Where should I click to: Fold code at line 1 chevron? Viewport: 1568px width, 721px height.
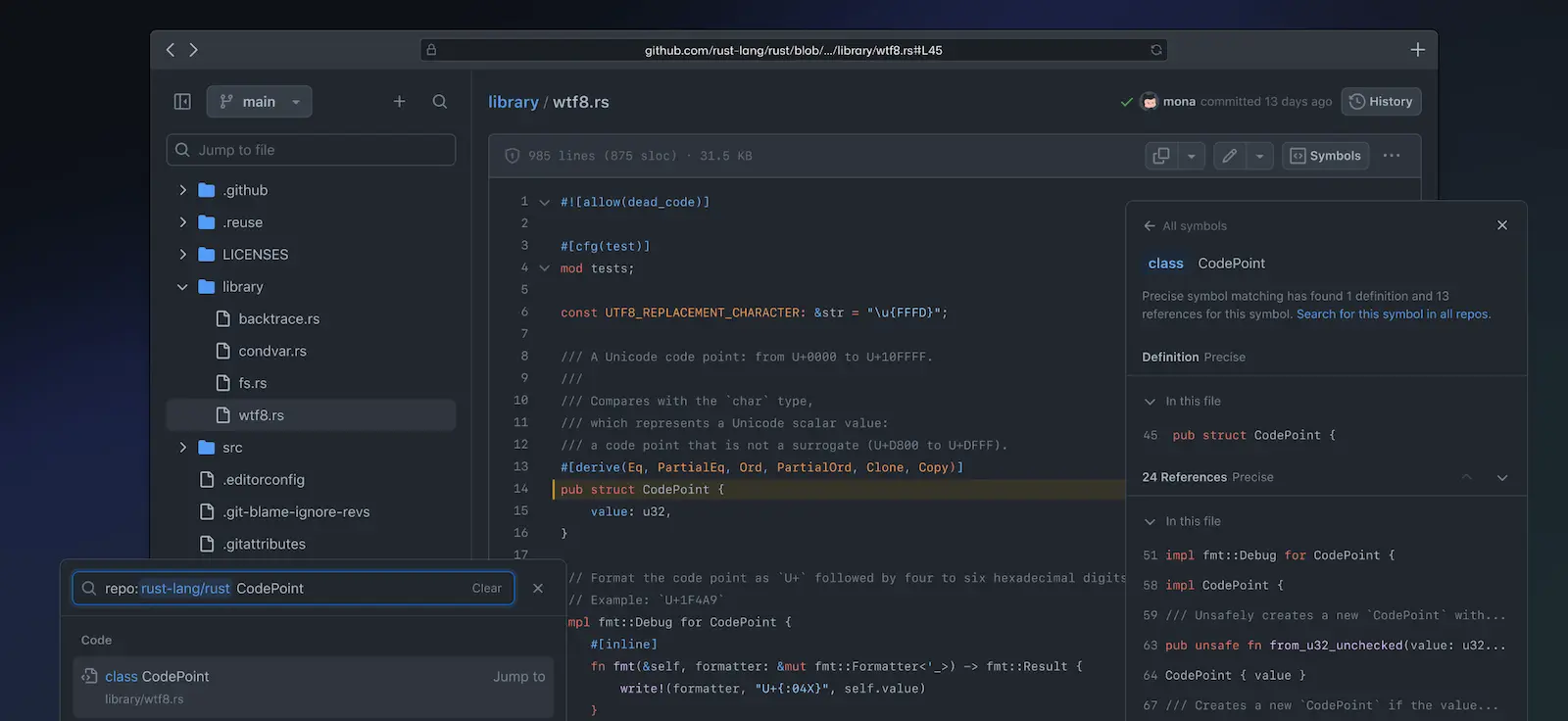pos(545,203)
